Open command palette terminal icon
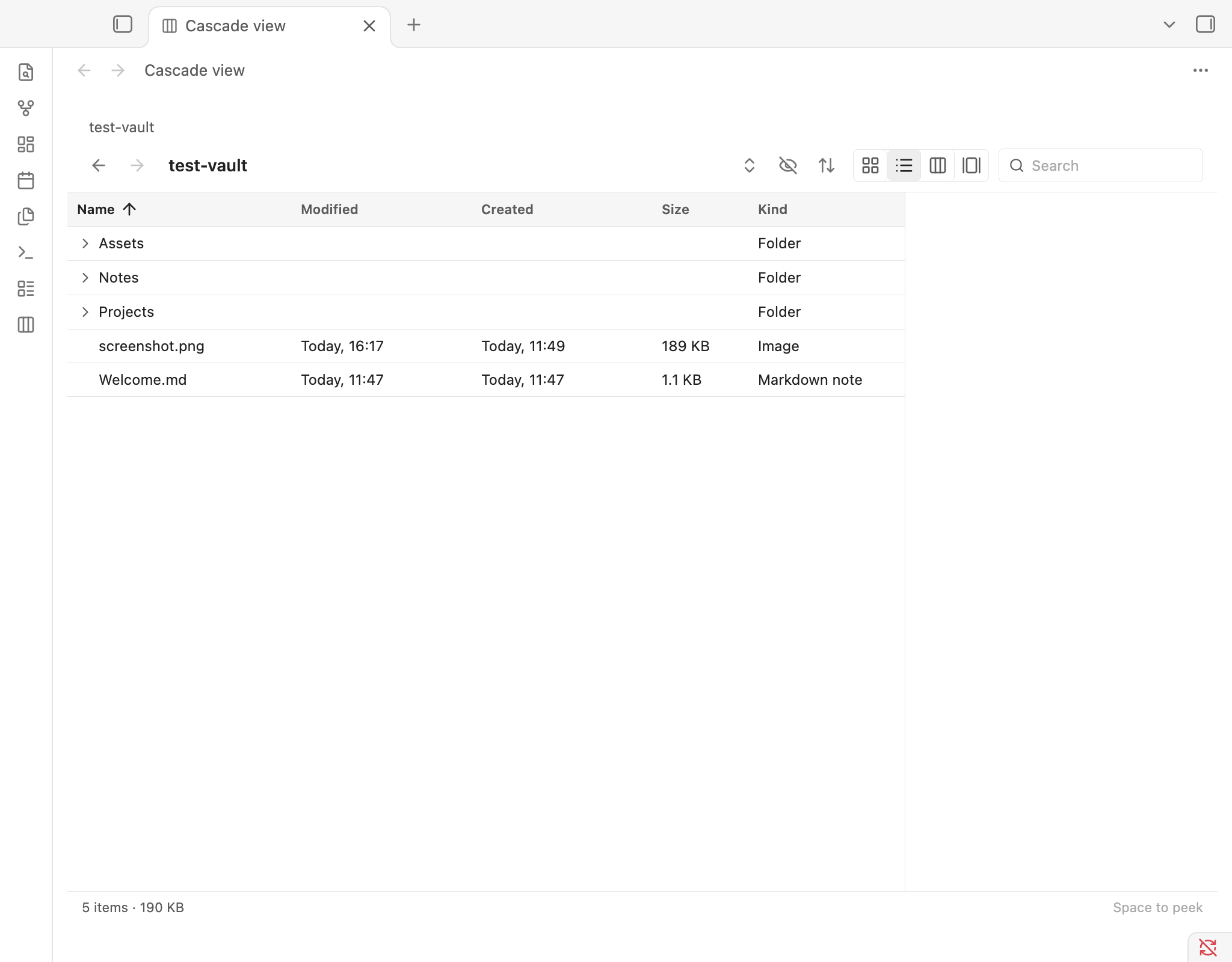This screenshot has height=962, width=1232. (x=26, y=253)
